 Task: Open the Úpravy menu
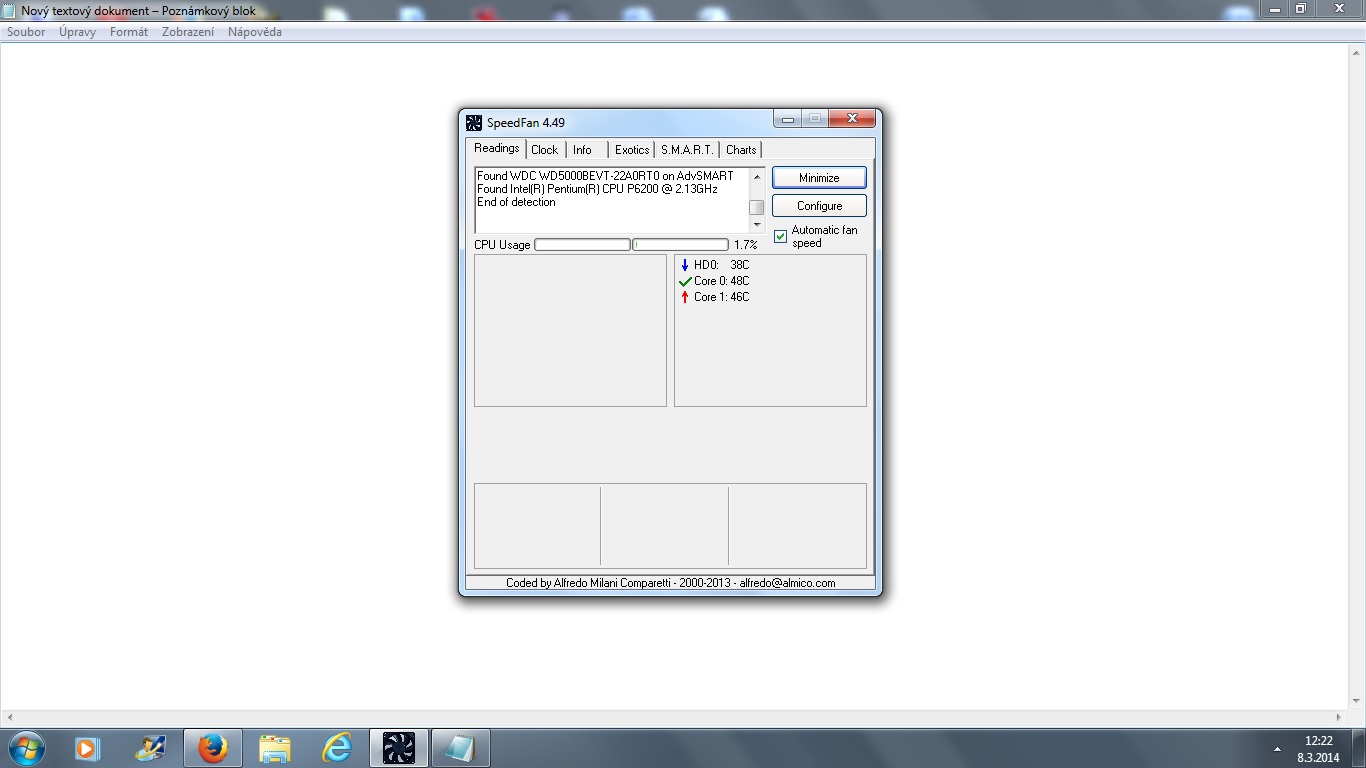77,32
